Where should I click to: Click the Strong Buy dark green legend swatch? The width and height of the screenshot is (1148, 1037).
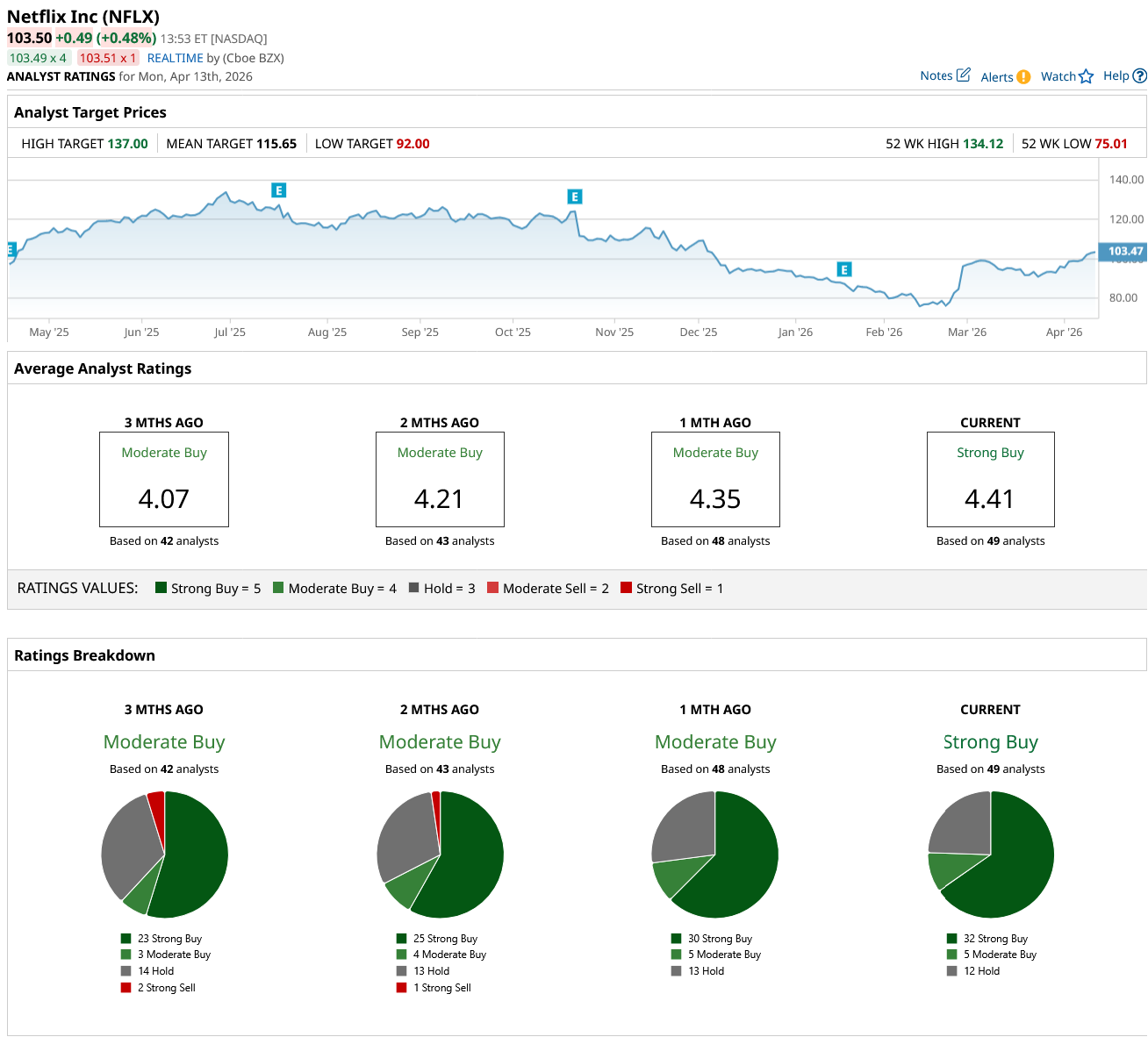161,588
